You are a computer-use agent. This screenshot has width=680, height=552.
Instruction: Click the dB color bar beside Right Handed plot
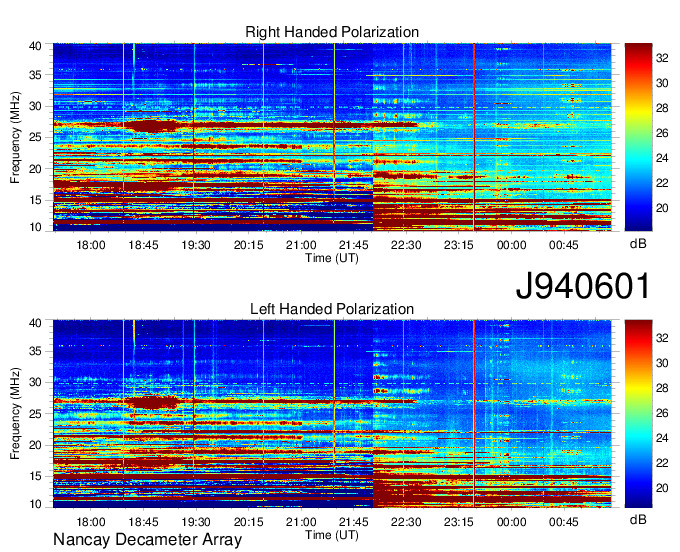pos(638,137)
